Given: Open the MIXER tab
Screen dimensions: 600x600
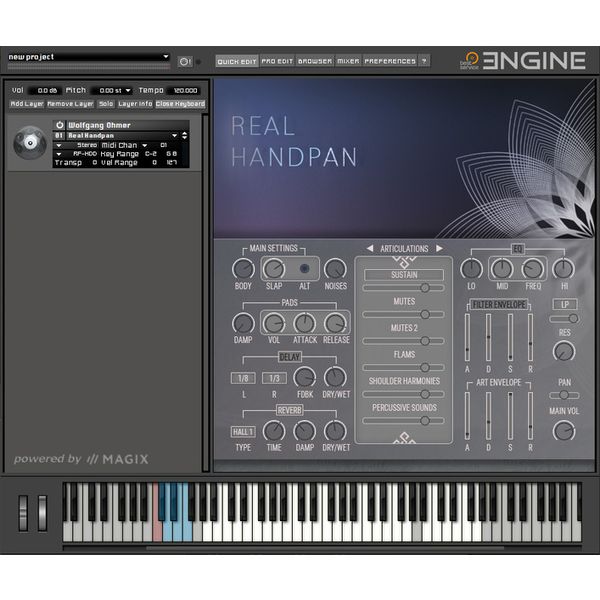Looking at the screenshot, I should point(348,61).
